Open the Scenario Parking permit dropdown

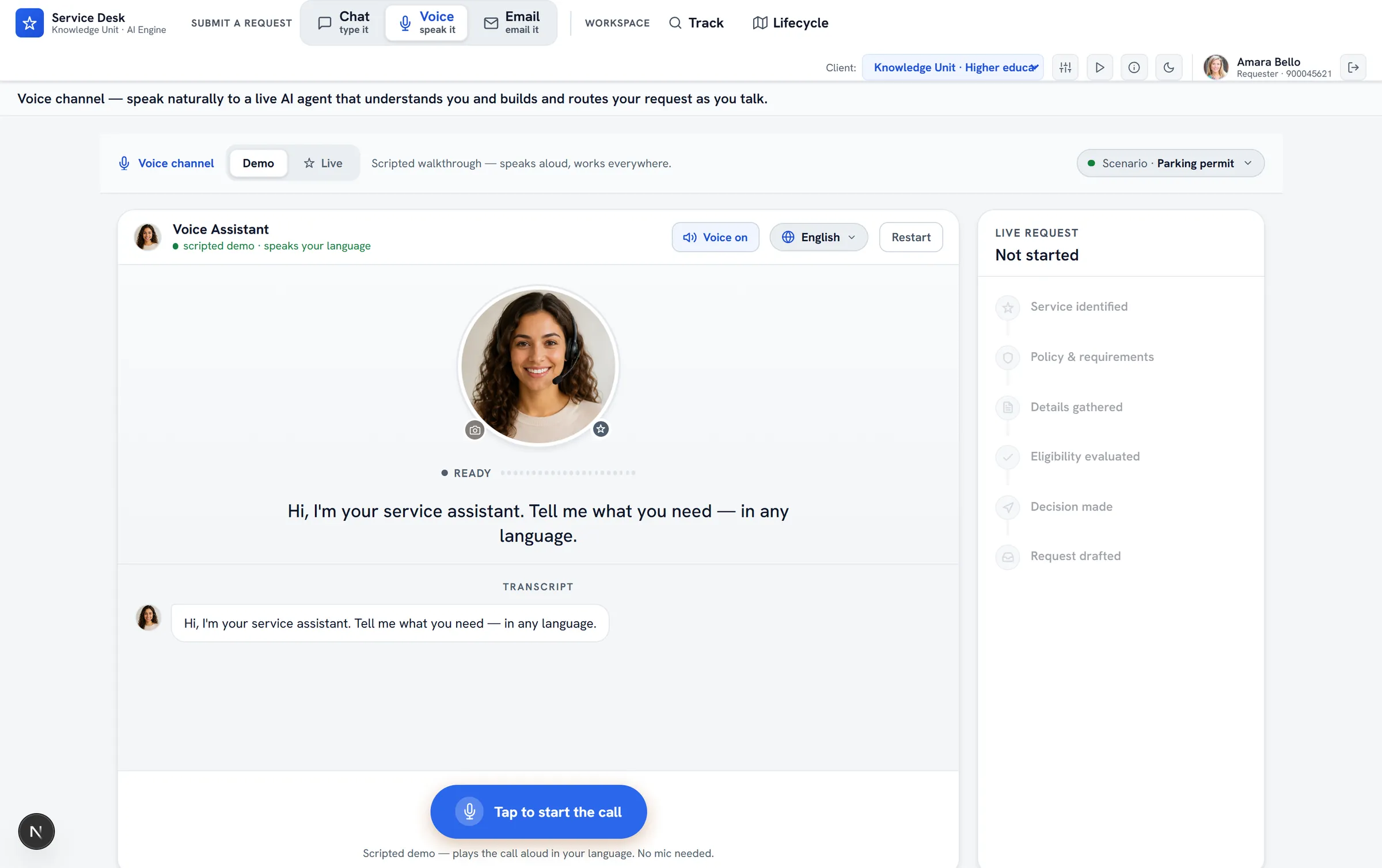[x=1171, y=163]
